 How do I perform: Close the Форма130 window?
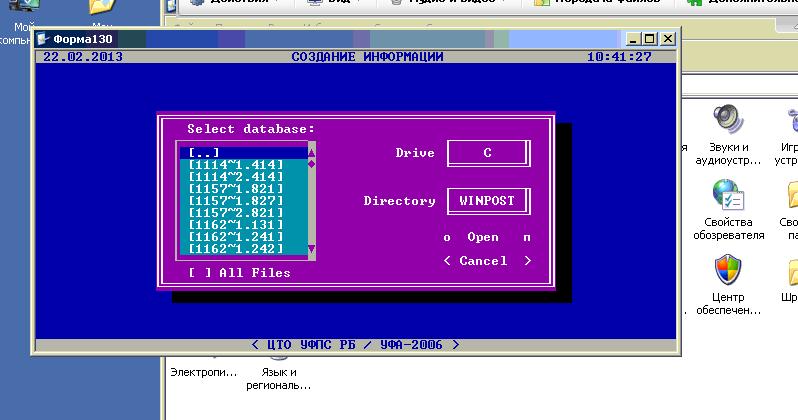coord(668,39)
